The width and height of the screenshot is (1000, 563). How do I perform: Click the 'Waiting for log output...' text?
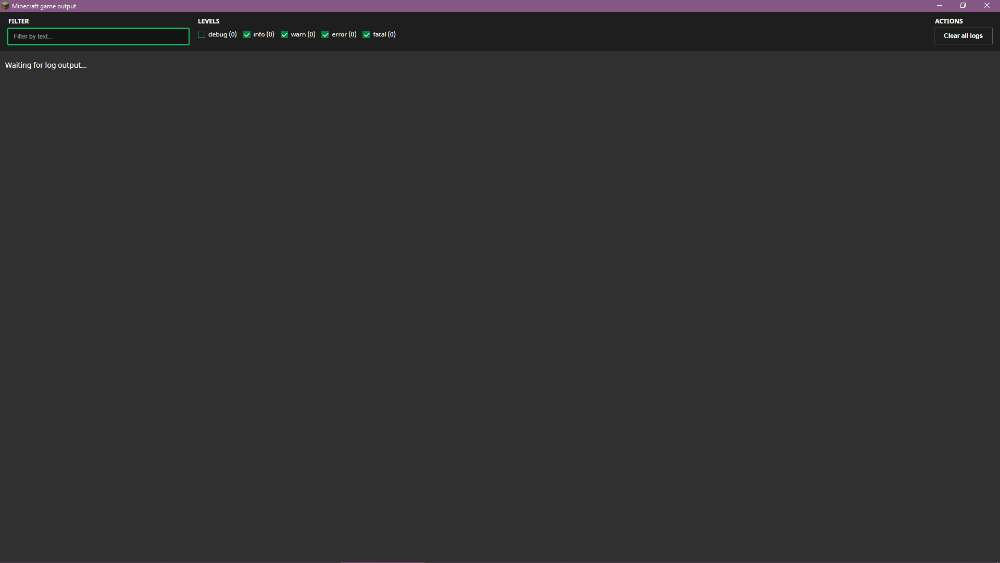point(46,65)
